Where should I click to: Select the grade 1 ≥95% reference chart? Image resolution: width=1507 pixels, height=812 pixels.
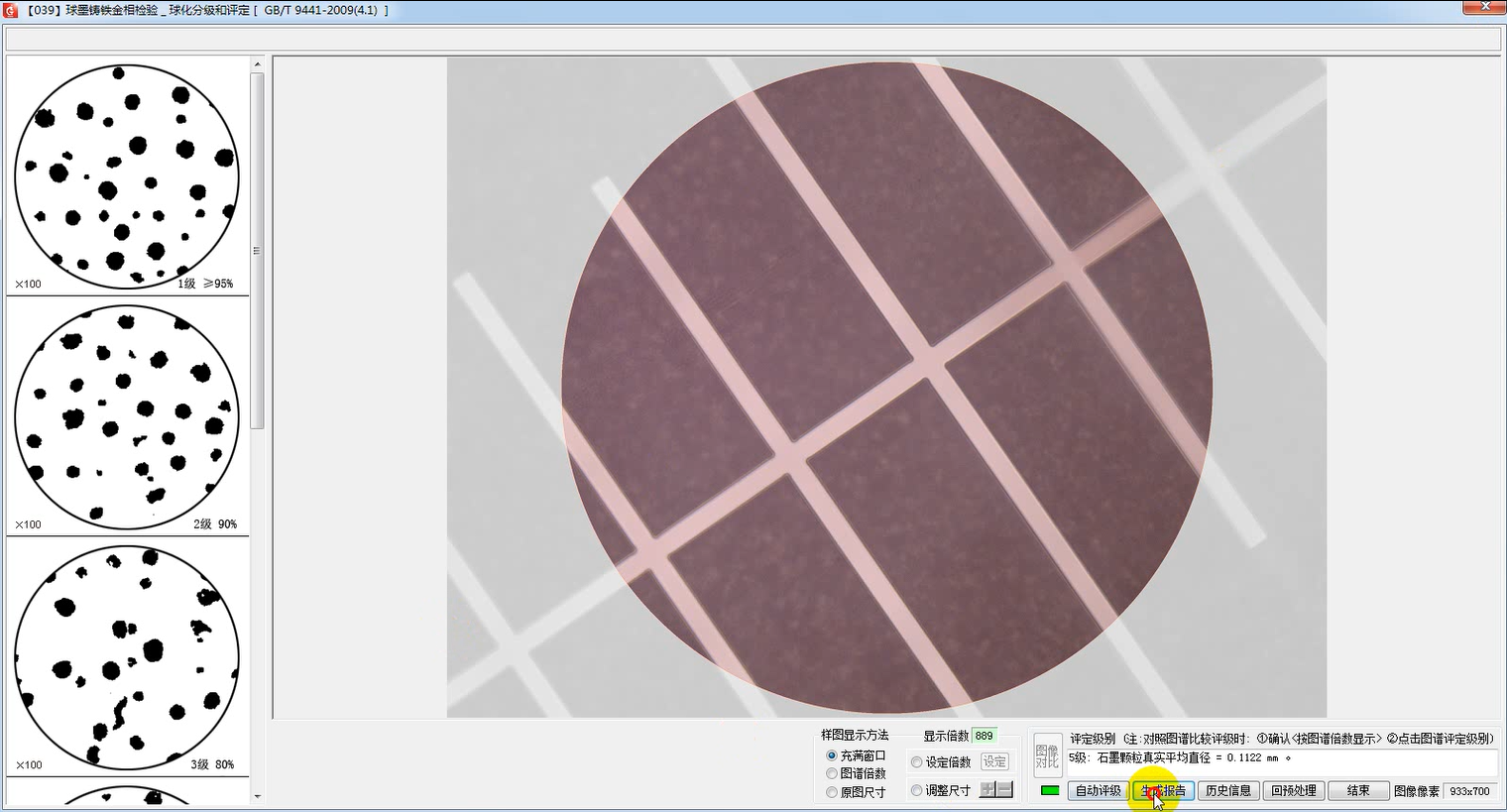[x=127, y=176]
